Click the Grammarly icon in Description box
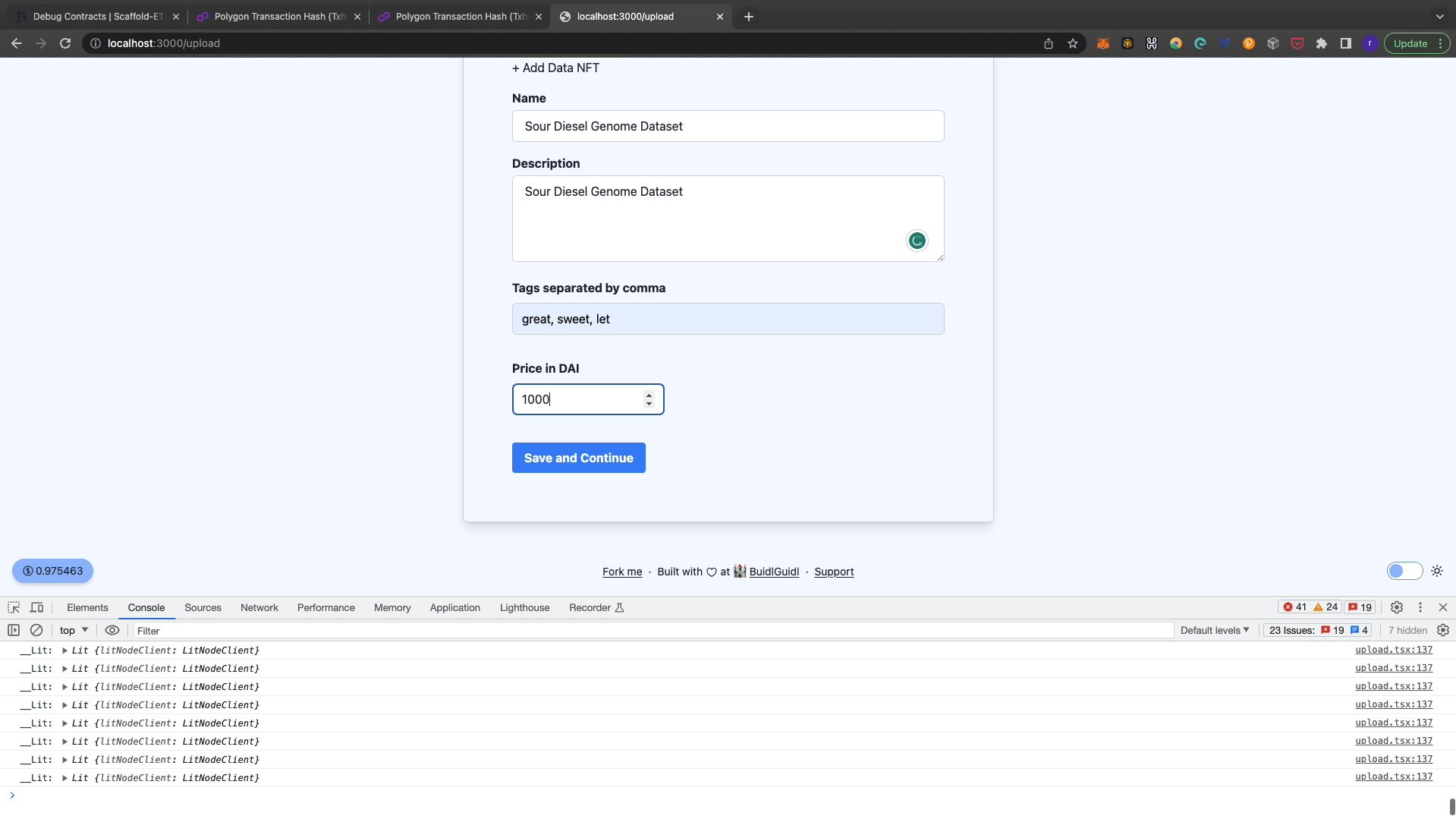Screen dimensions: 1456x816 pos(917,241)
